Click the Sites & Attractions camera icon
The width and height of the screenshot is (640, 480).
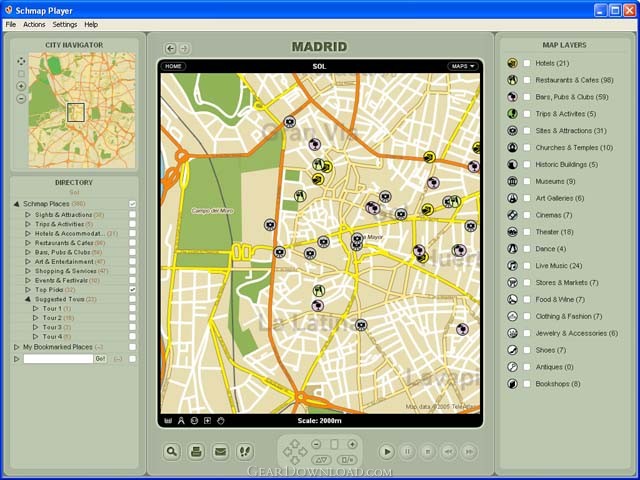[512, 131]
